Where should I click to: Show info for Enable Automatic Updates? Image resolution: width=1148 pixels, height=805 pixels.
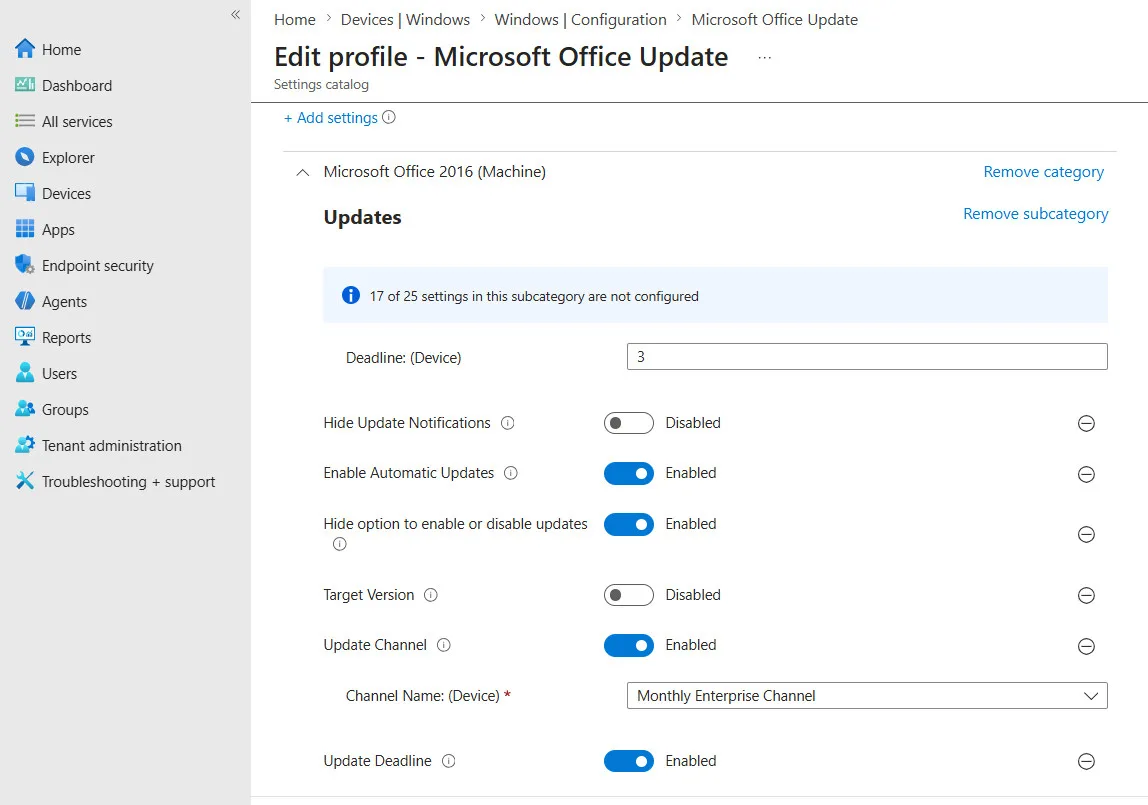click(511, 473)
